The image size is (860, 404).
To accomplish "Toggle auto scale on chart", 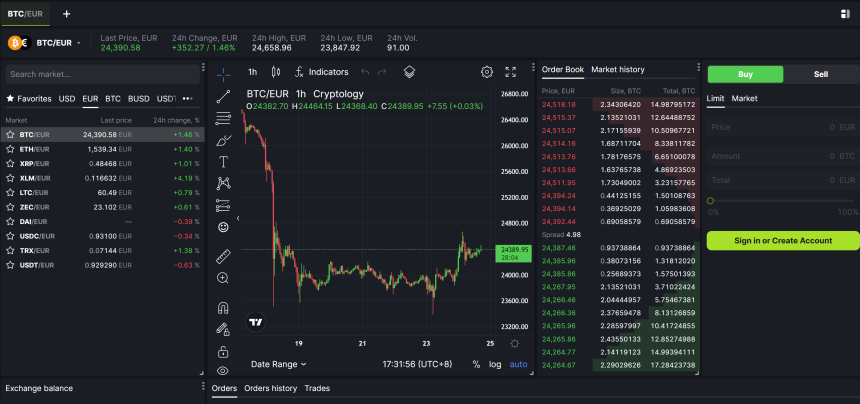I will (x=518, y=364).
